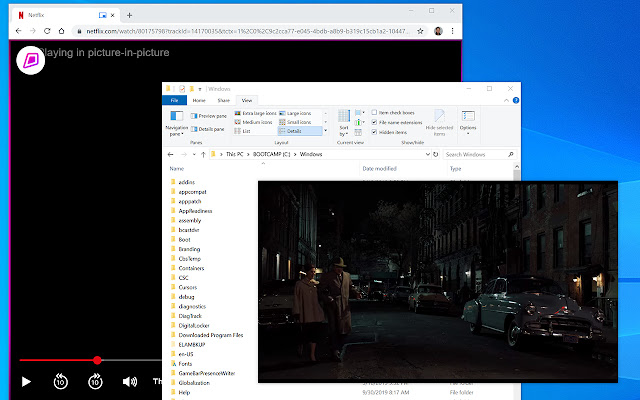Click the Type column header
The image size is (640, 400).
(x=456, y=168)
